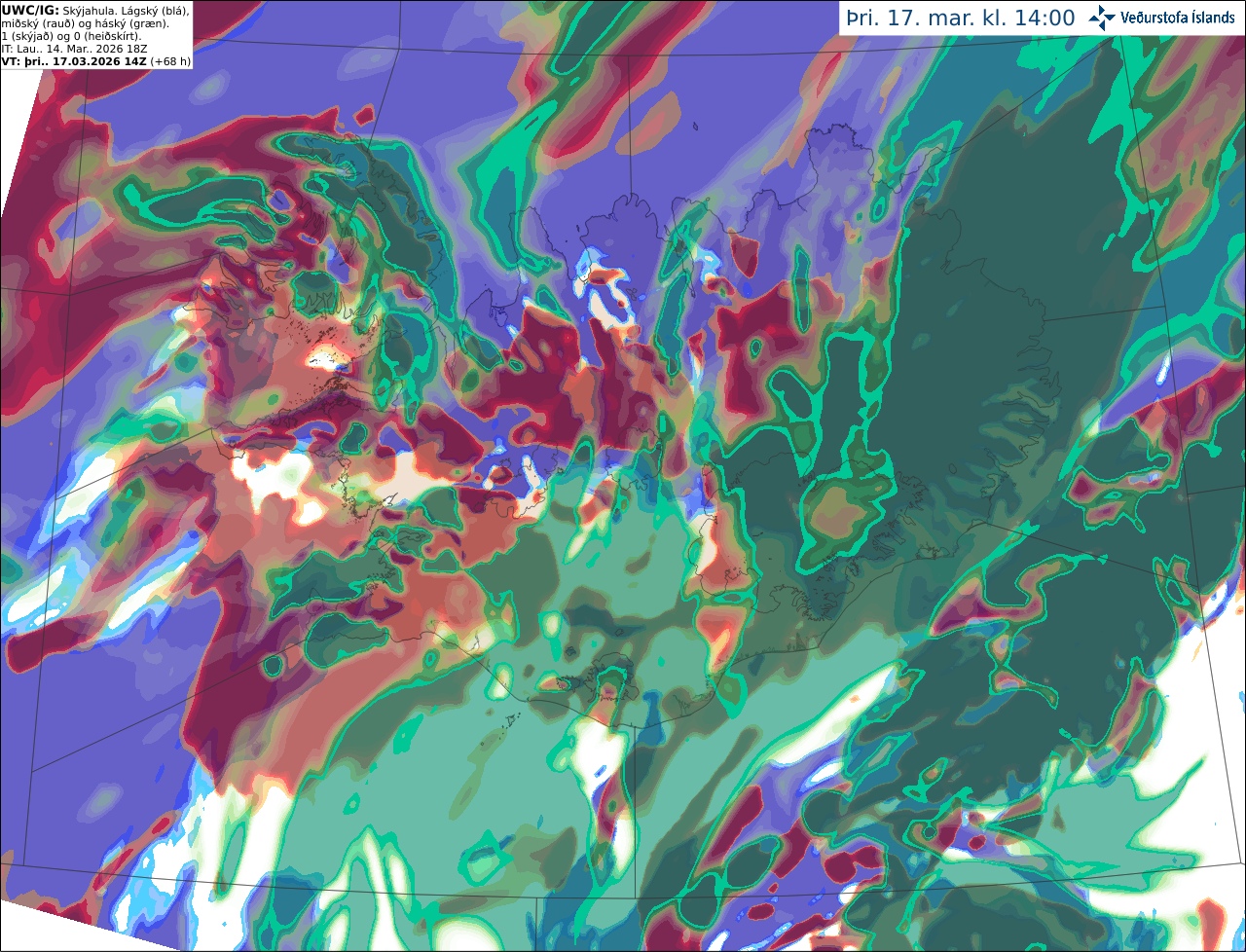Click the 'Veðurstofa Íslands' name text

coord(1177,18)
